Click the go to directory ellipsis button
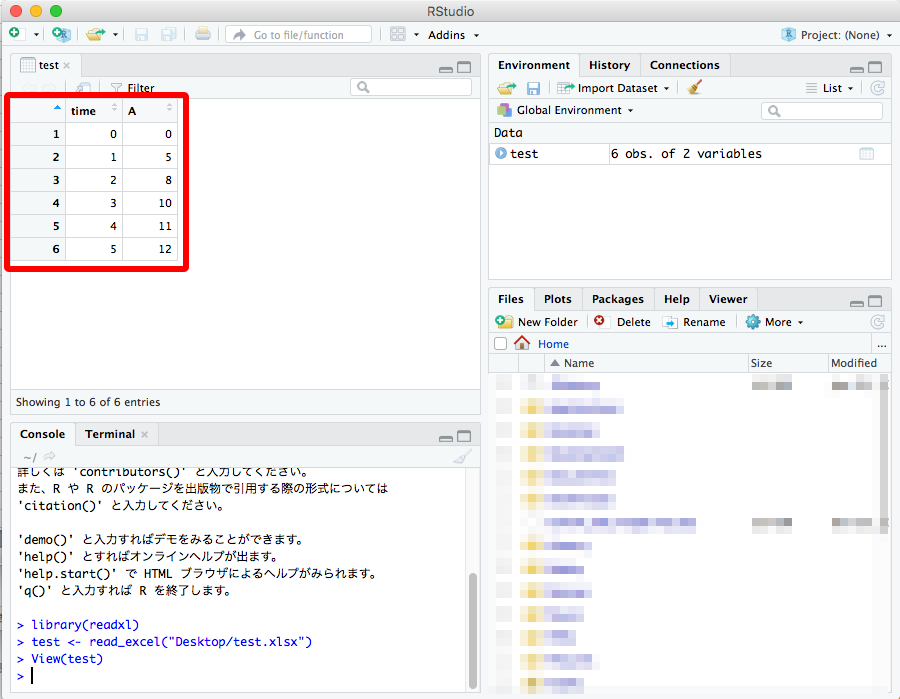Viewport: 900px width, 699px height. 881,345
